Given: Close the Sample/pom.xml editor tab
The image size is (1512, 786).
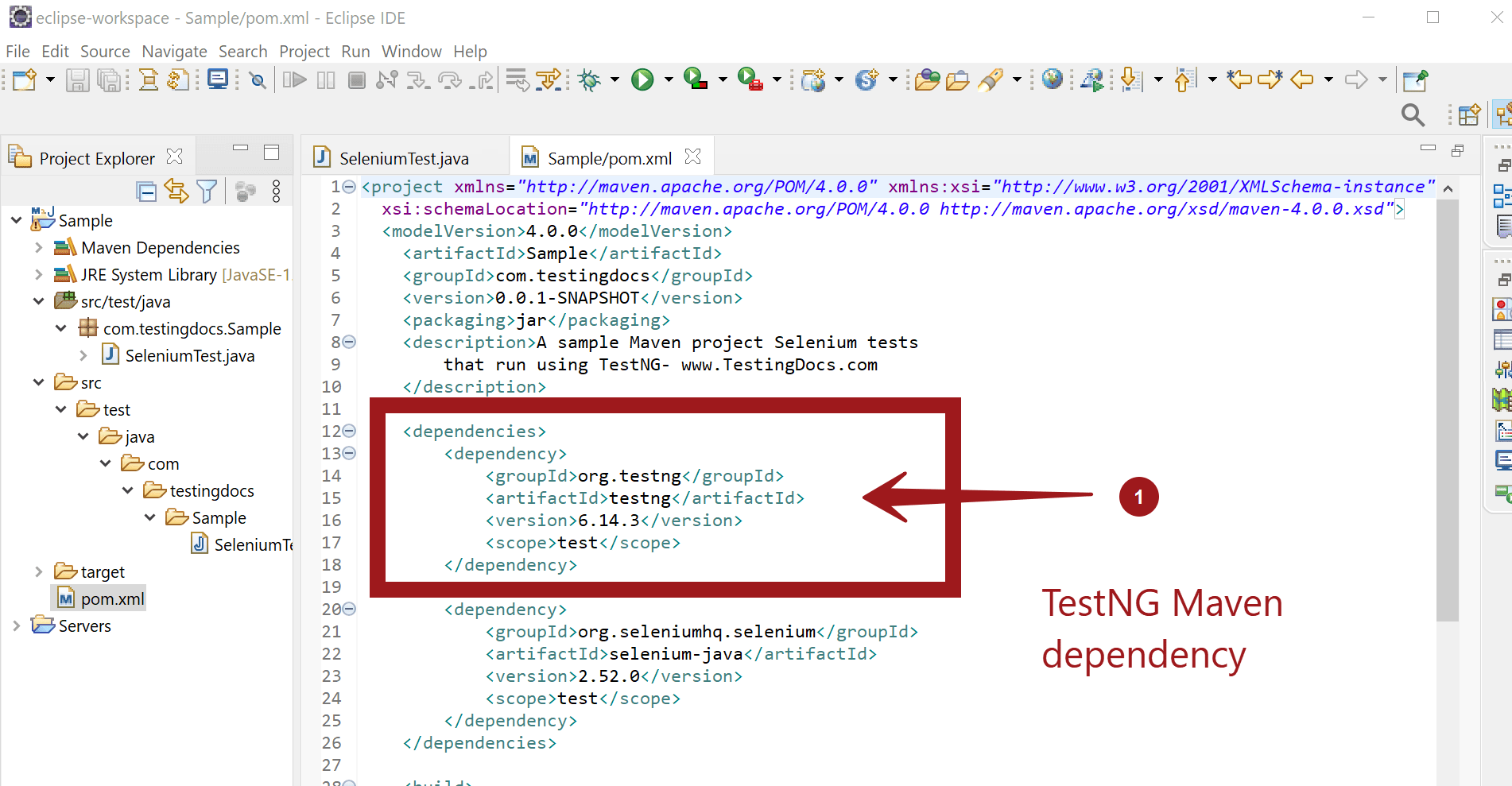Looking at the screenshot, I should tap(693, 157).
